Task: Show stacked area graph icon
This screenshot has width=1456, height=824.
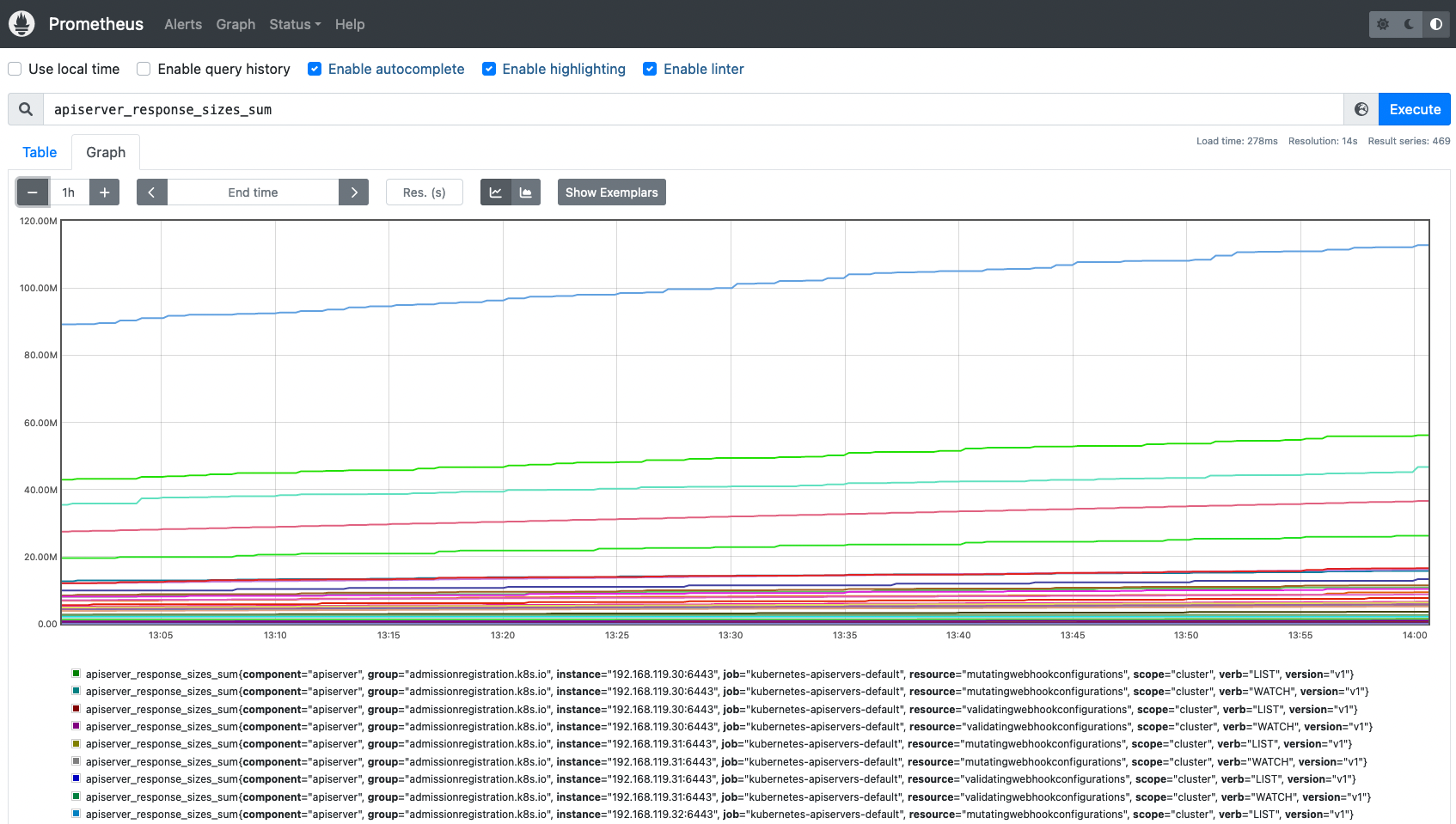Action: [526, 192]
